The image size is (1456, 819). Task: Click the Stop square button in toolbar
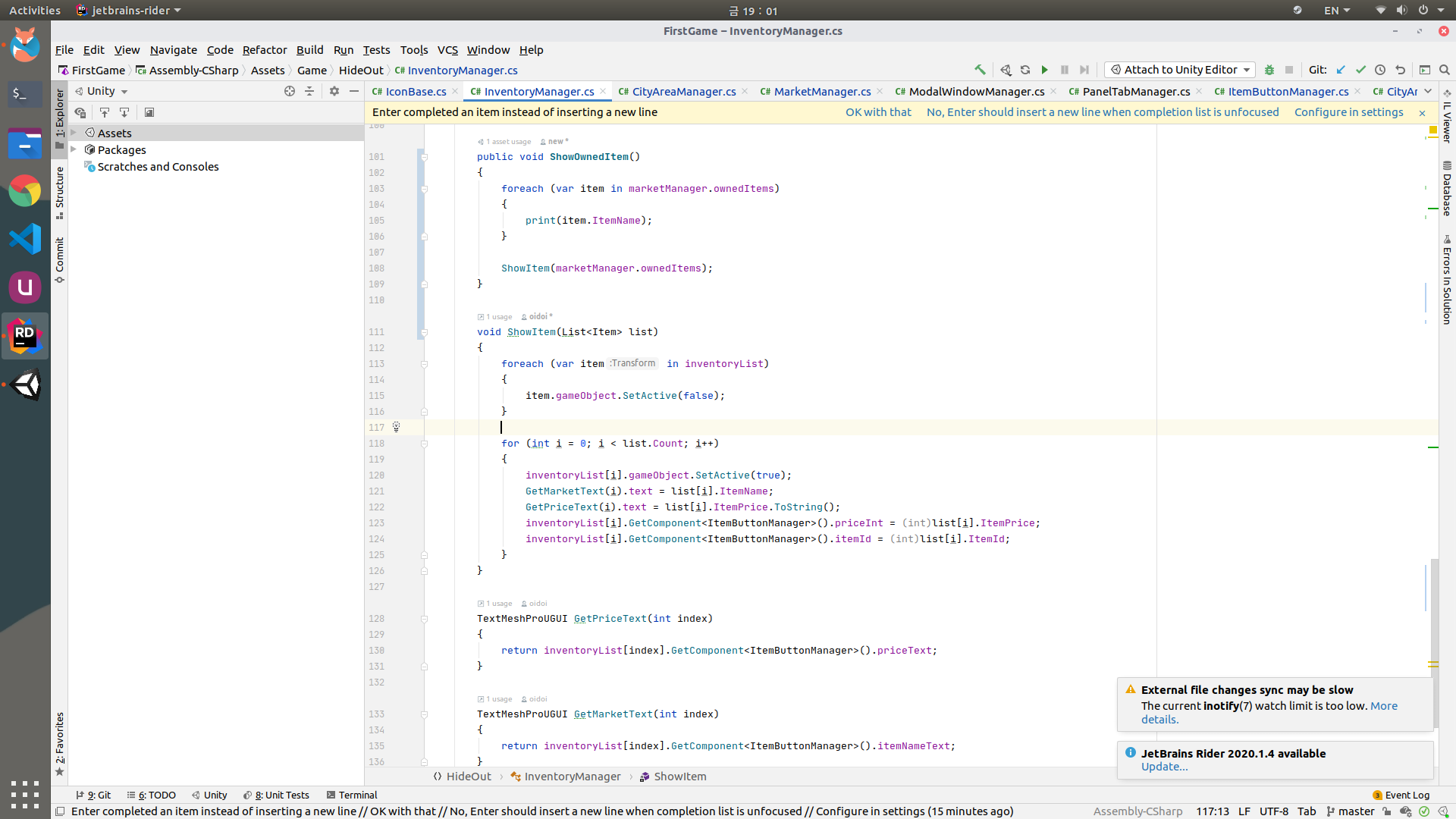[x=1289, y=70]
